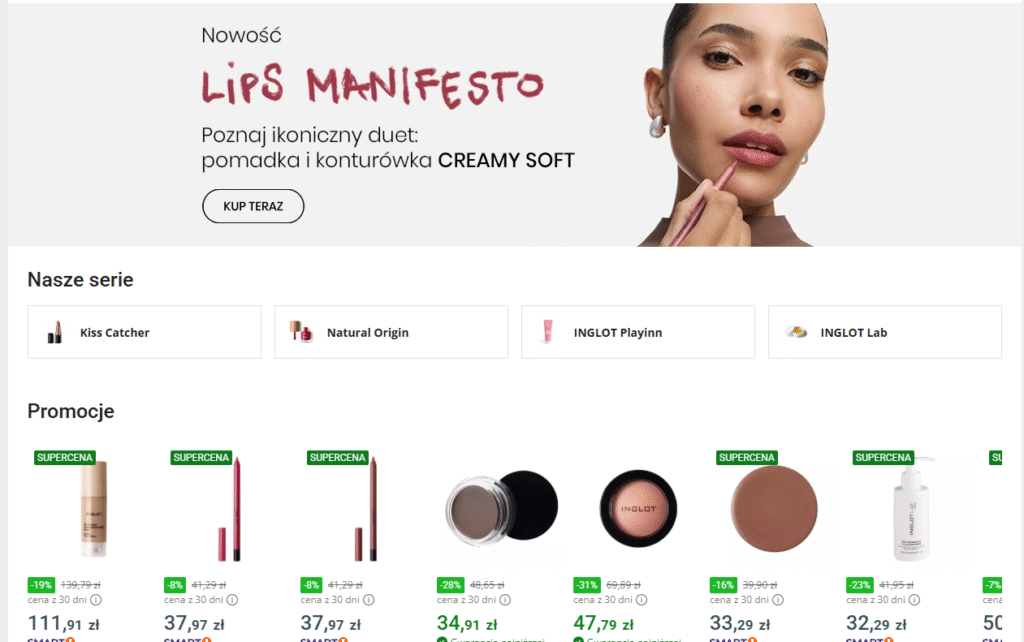Click info icon beside 111,91 zł price

click(x=96, y=600)
